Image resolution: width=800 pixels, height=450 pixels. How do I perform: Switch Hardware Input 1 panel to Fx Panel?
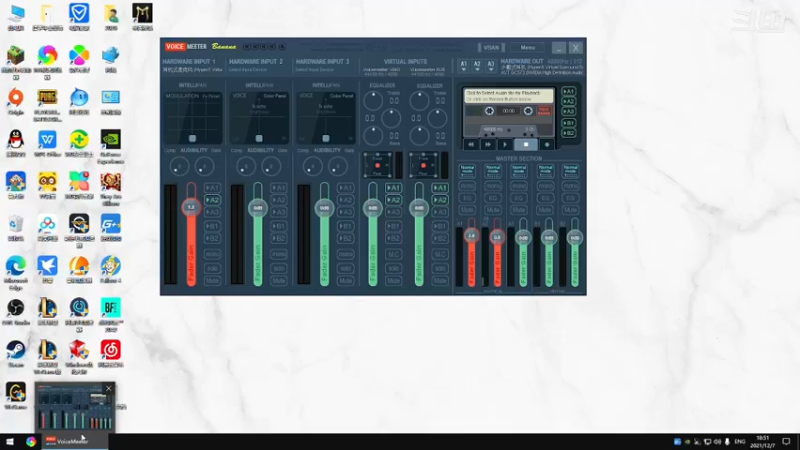[x=211, y=96]
